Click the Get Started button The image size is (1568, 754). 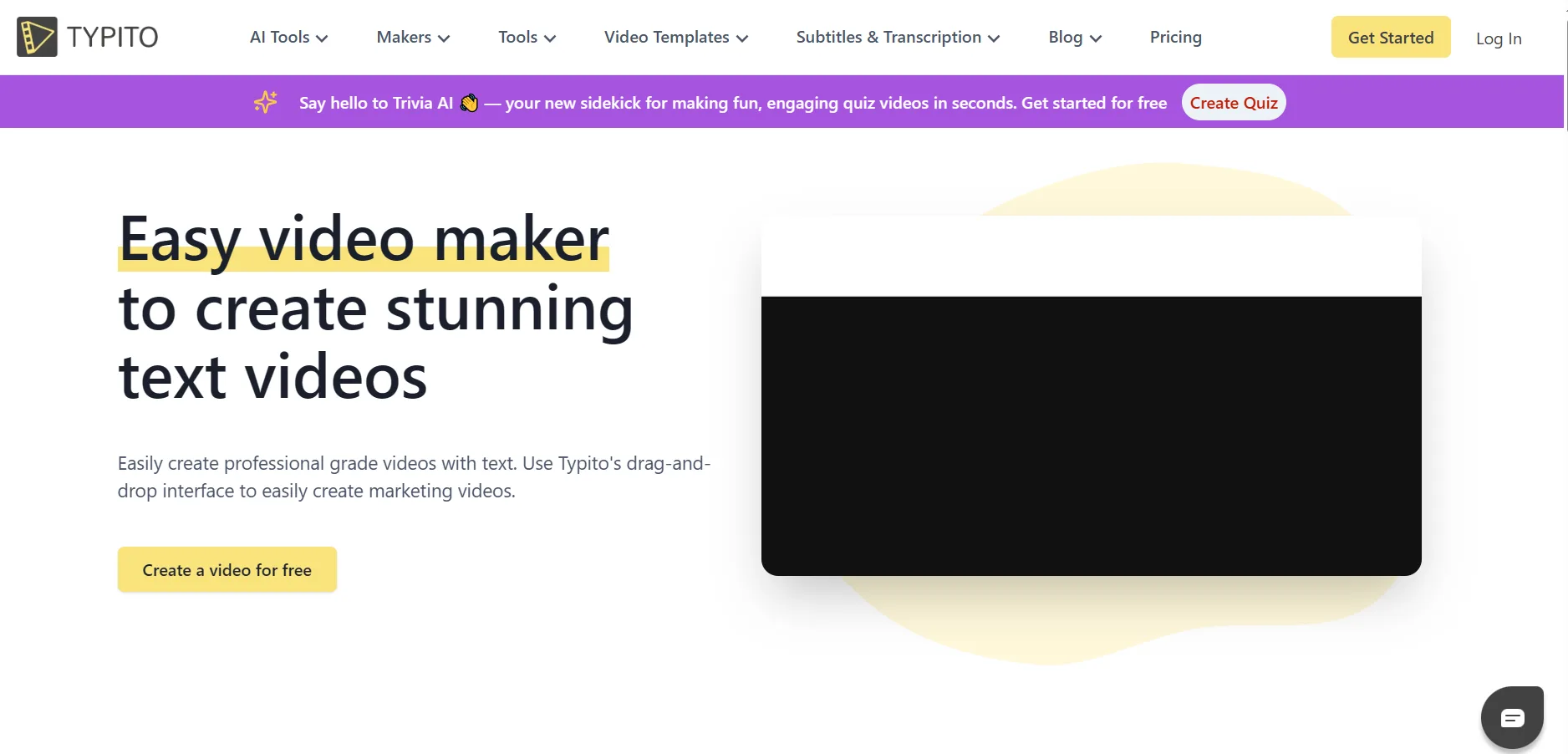point(1391,37)
